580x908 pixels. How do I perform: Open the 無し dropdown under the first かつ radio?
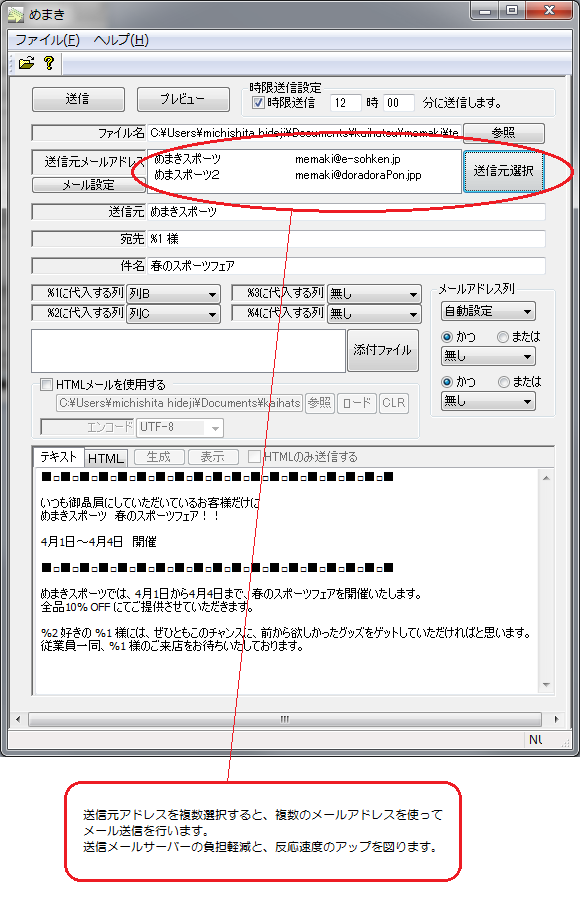click(488, 356)
